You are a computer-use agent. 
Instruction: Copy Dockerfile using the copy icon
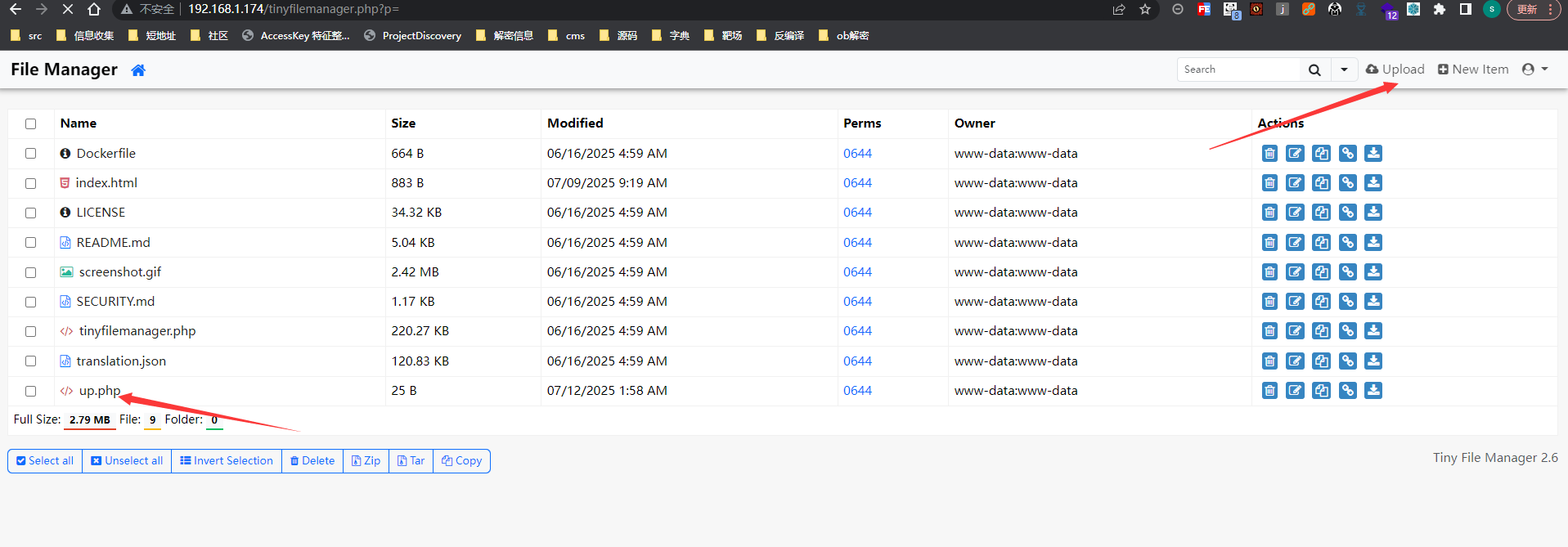(x=1322, y=154)
